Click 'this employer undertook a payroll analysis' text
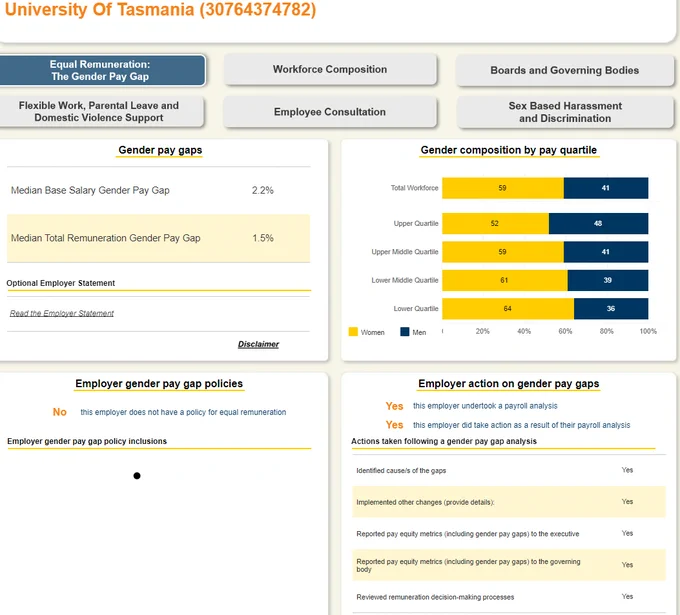 (485, 406)
